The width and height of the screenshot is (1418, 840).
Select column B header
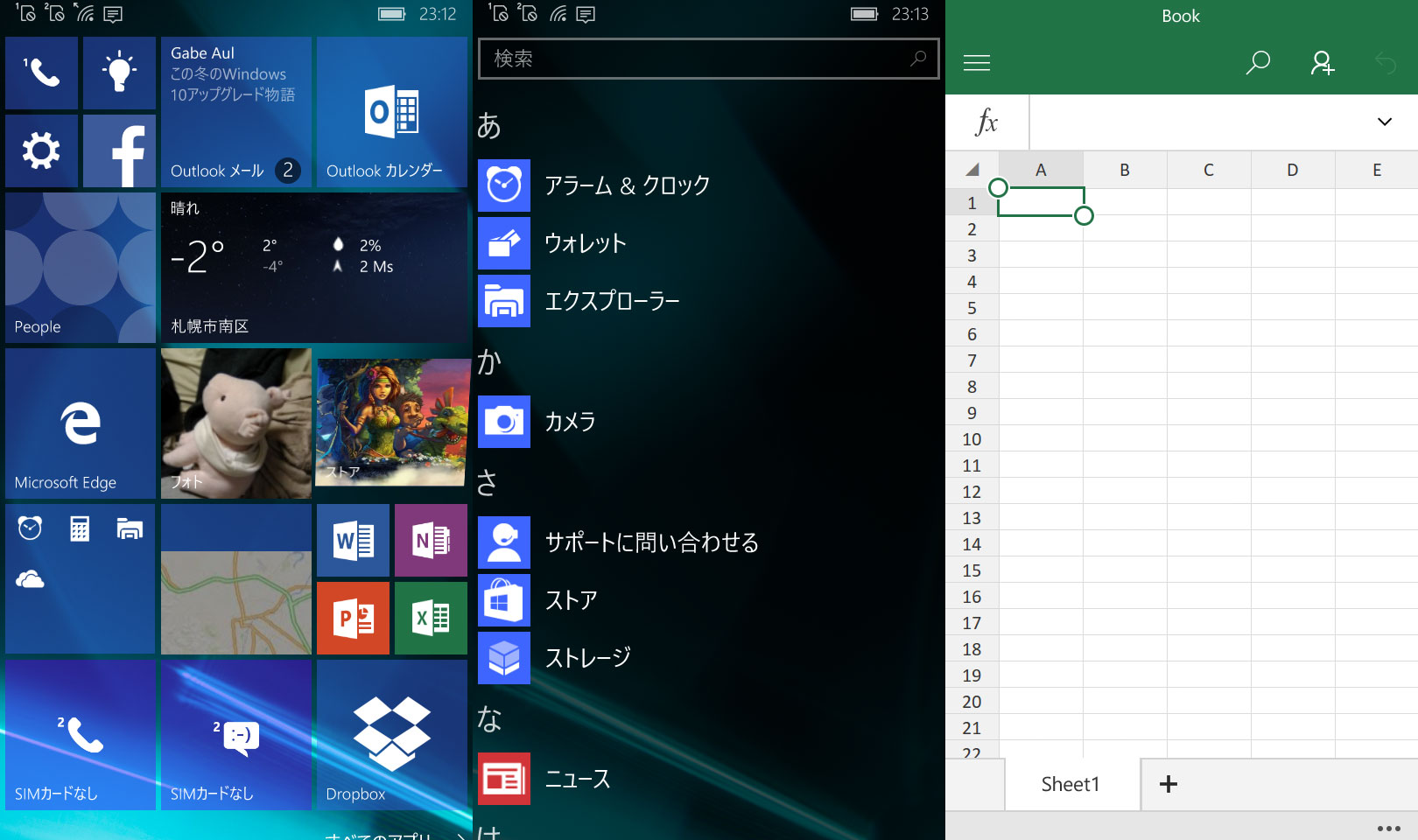click(1125, 170)
